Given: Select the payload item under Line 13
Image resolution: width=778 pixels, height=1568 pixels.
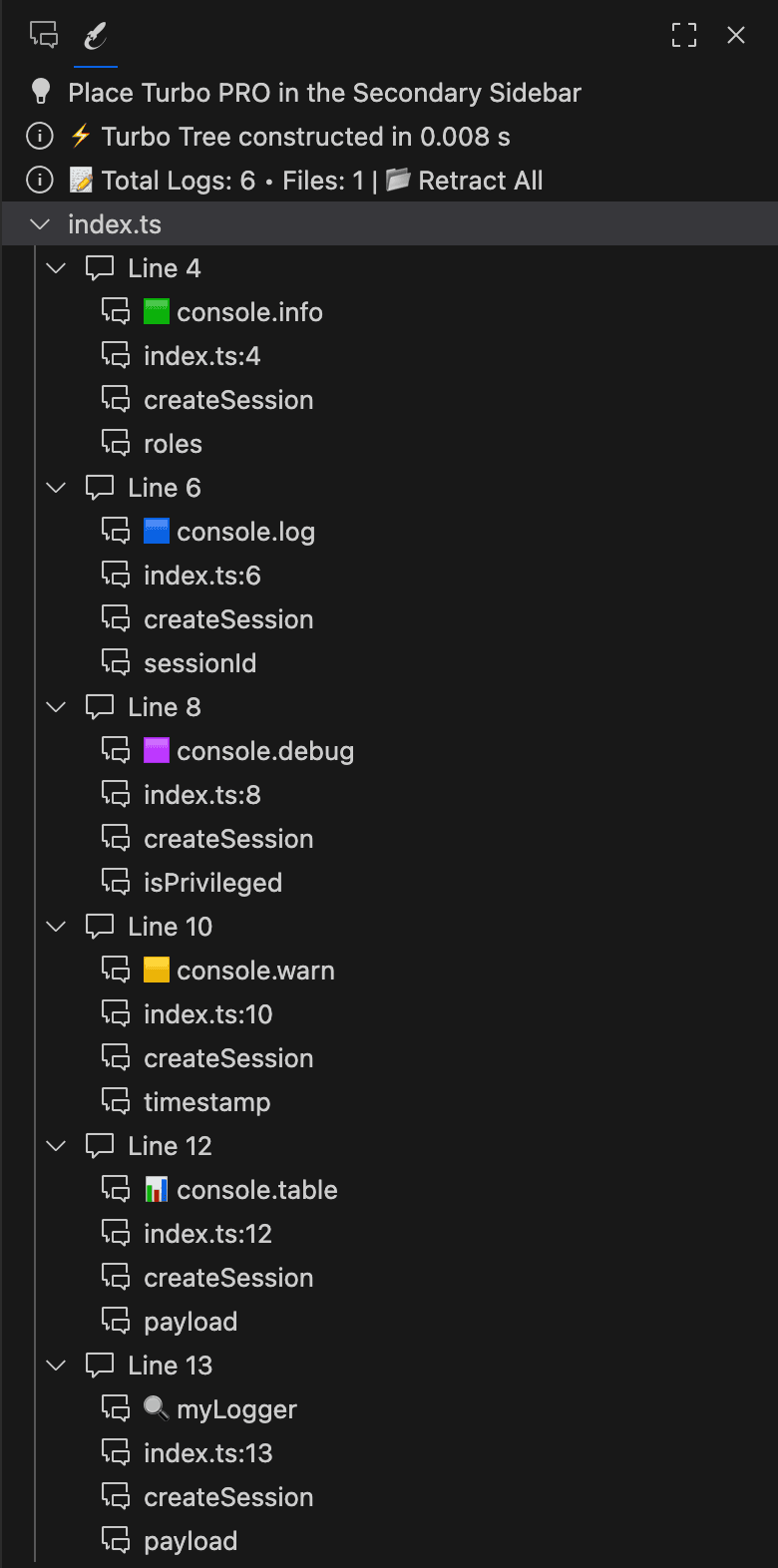Looking at the screenshot, I should point(190,1540).
